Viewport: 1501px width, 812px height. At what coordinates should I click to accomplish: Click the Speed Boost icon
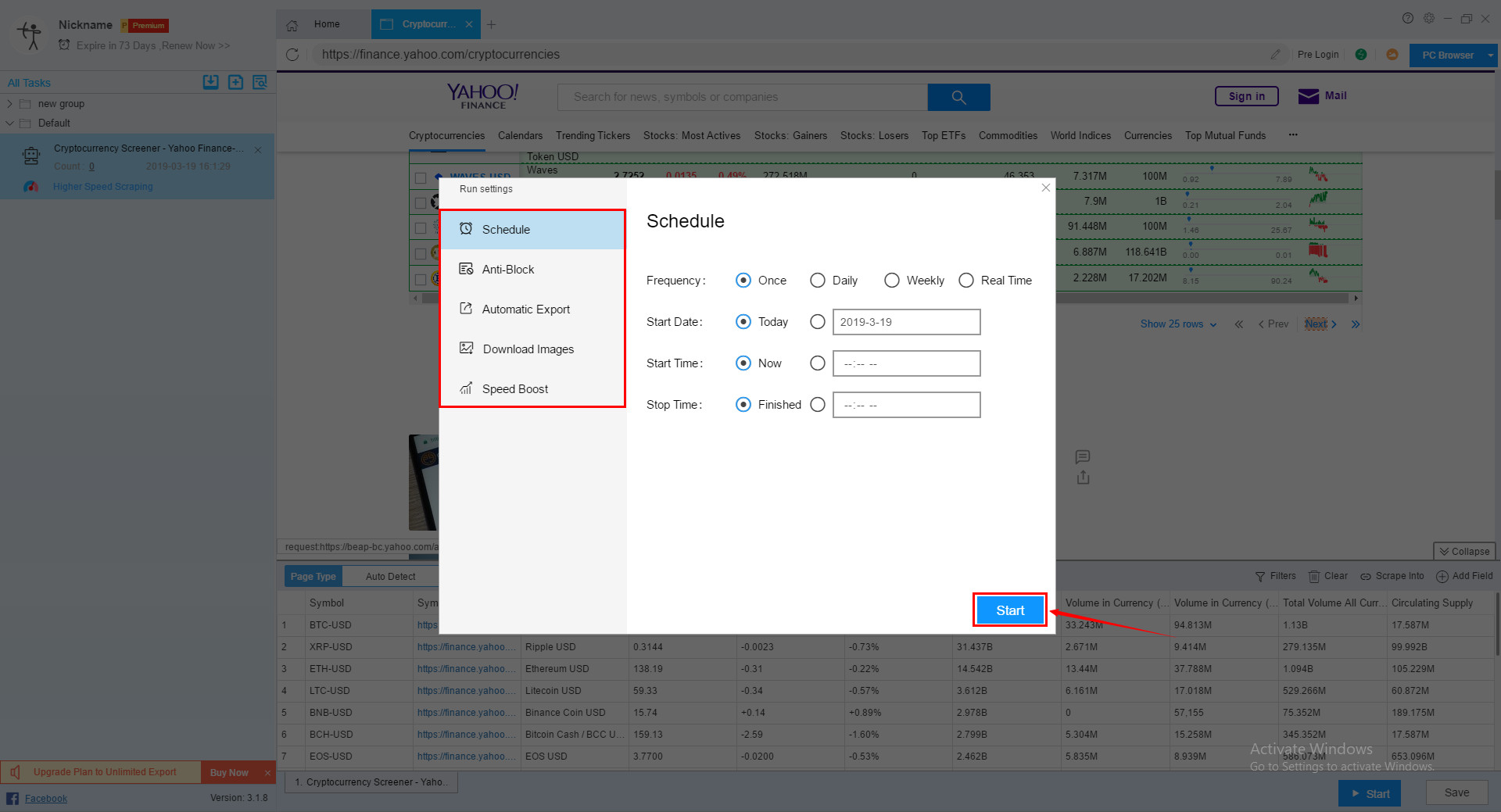tap(466, 388)
